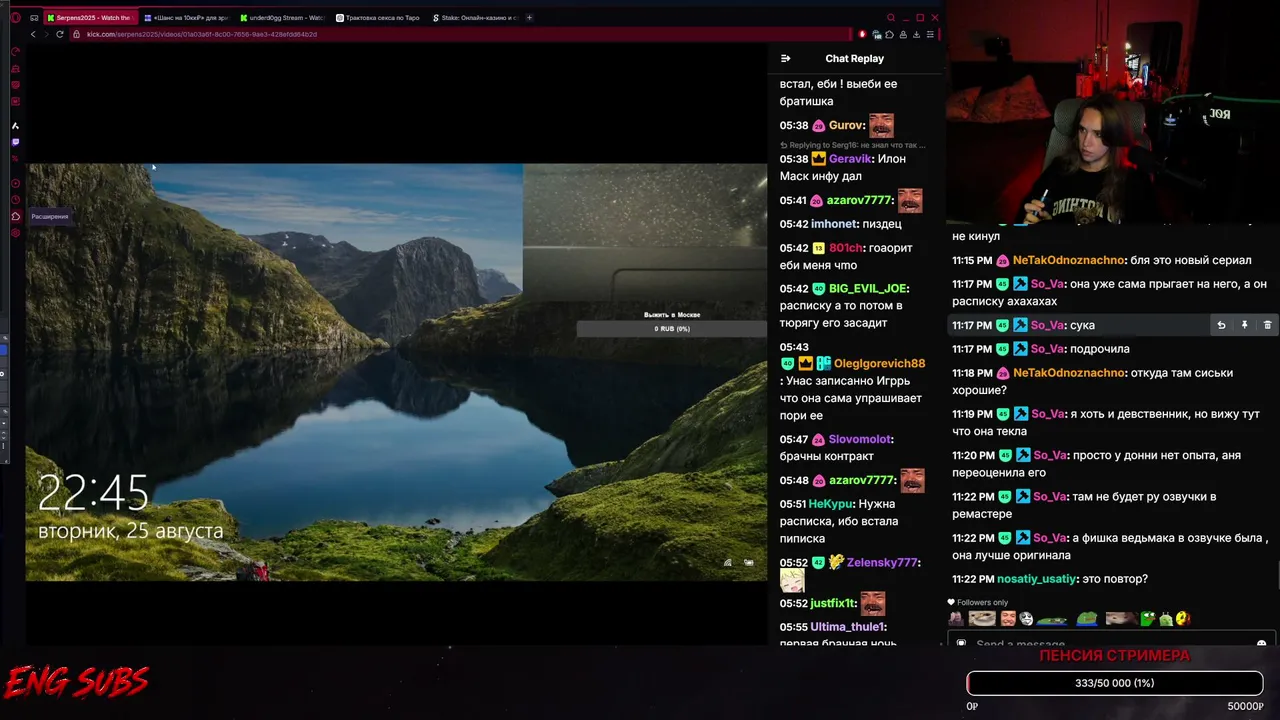Screen dimensions: 1280x720
Task: Open Slovomolot's chat username
Action: [x=861, y=440]
